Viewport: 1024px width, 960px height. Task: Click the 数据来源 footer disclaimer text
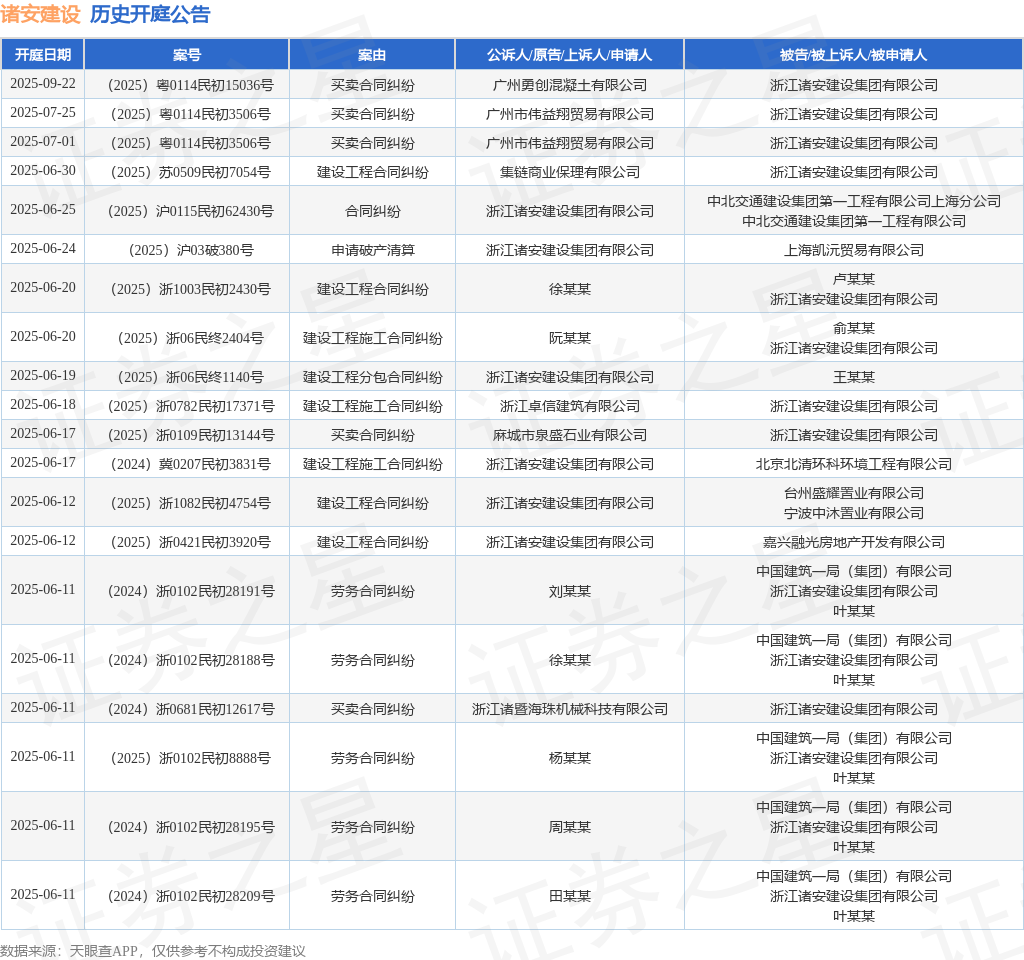[x=153, y=951]
